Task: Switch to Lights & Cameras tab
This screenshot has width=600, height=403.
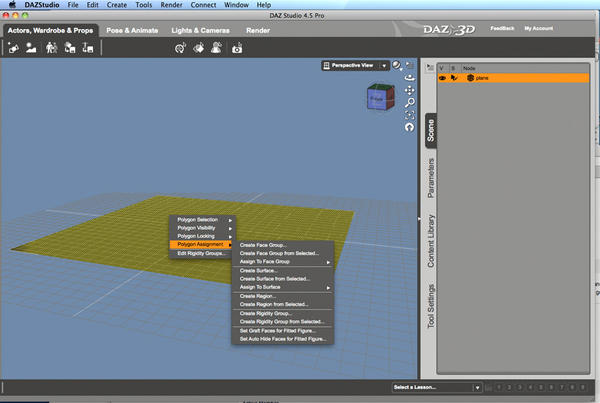Action: tap(200, 30)
